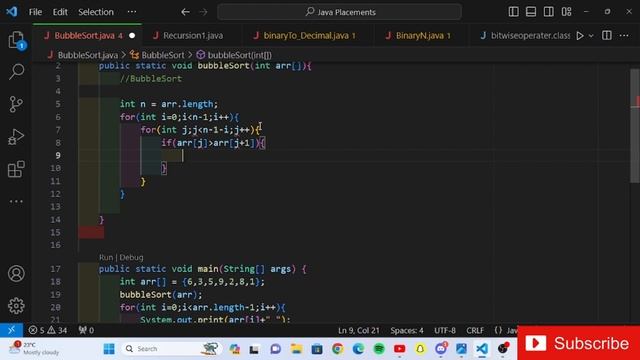Open the File menu

pos(35,12)
